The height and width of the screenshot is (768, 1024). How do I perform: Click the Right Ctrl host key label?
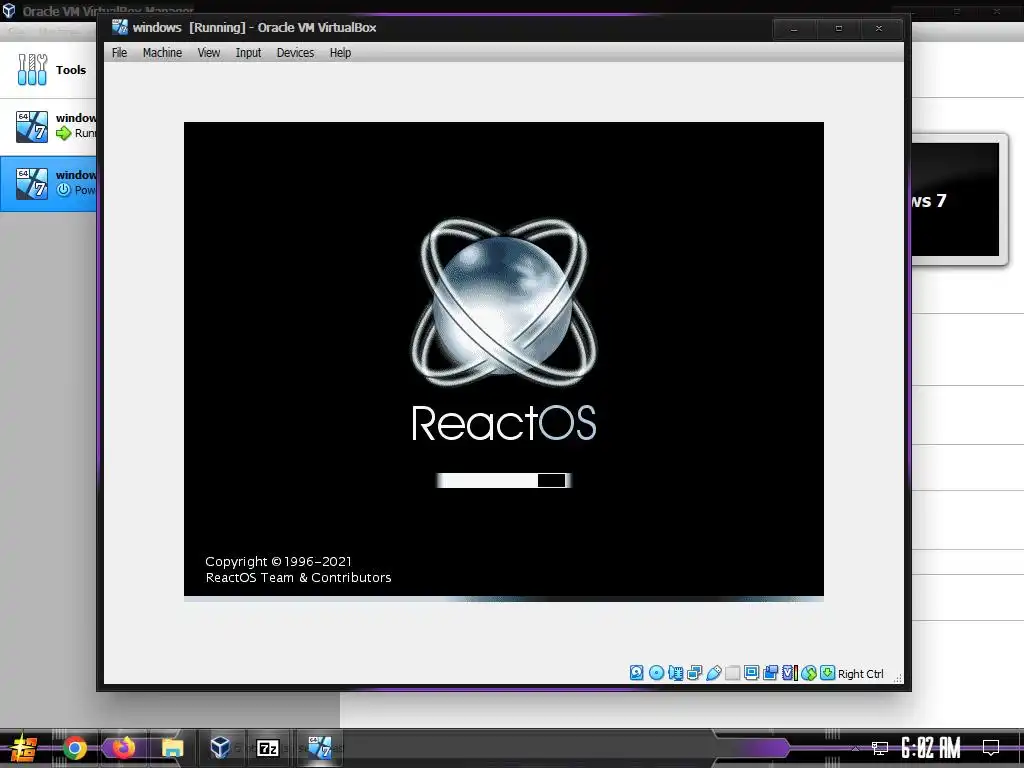coord(861,674)
